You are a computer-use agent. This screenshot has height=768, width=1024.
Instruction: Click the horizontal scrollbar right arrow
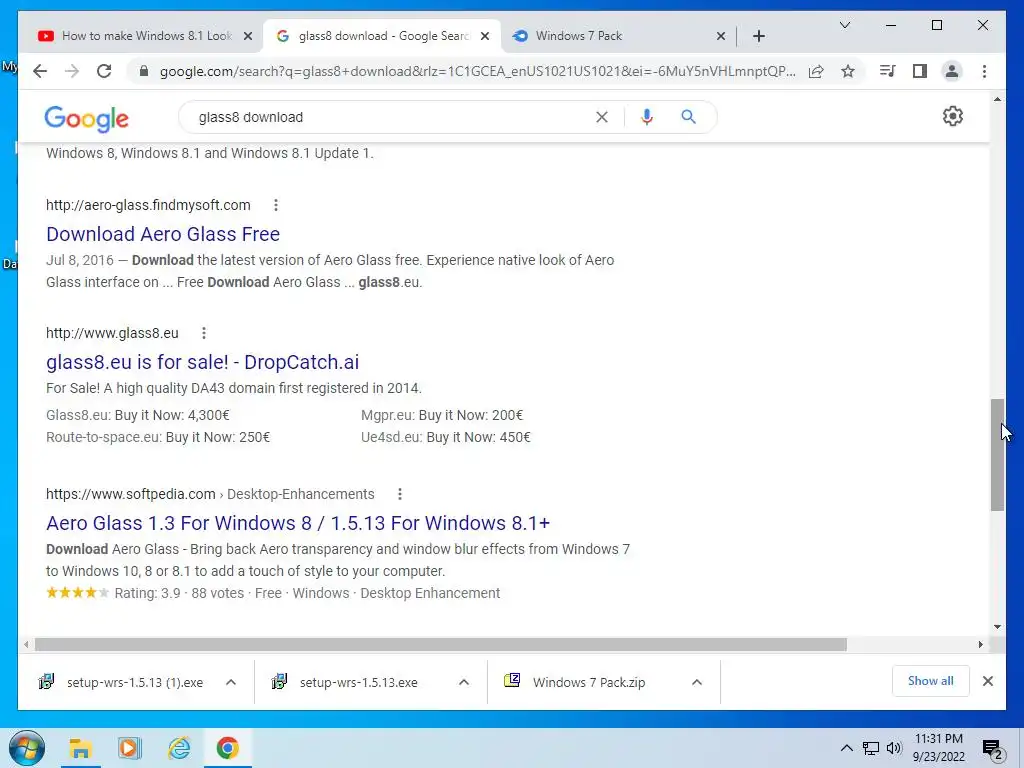pyautogui.click(x=981, y=645)
